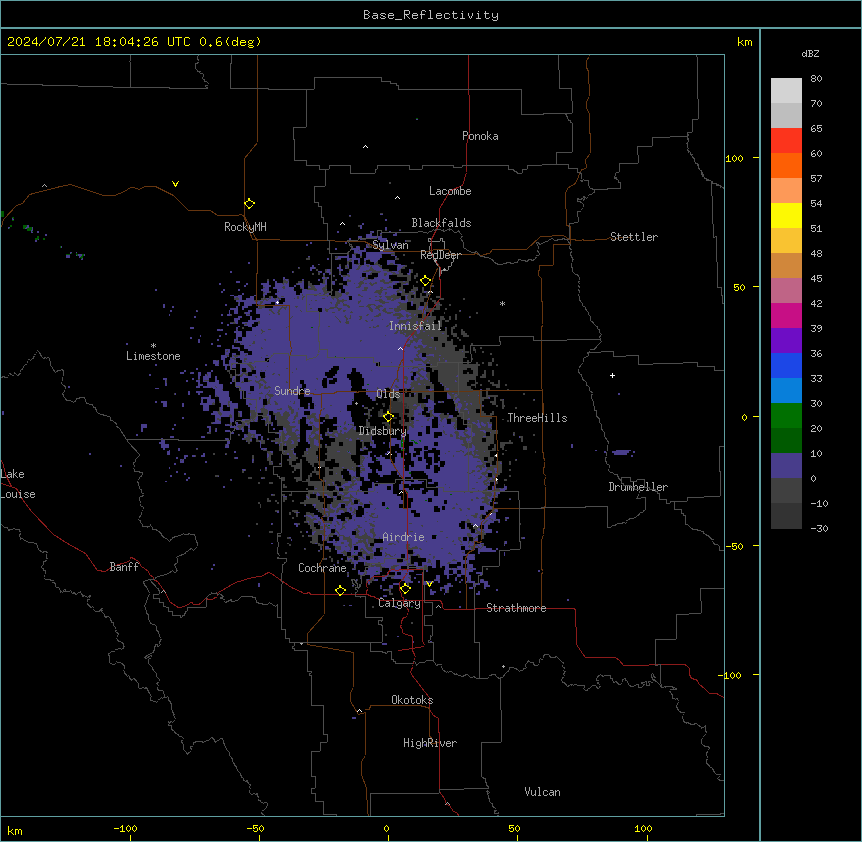Click the Sylvan label on the map
The width and height of the screenshot is (862, 842).
tap(390, 245)
